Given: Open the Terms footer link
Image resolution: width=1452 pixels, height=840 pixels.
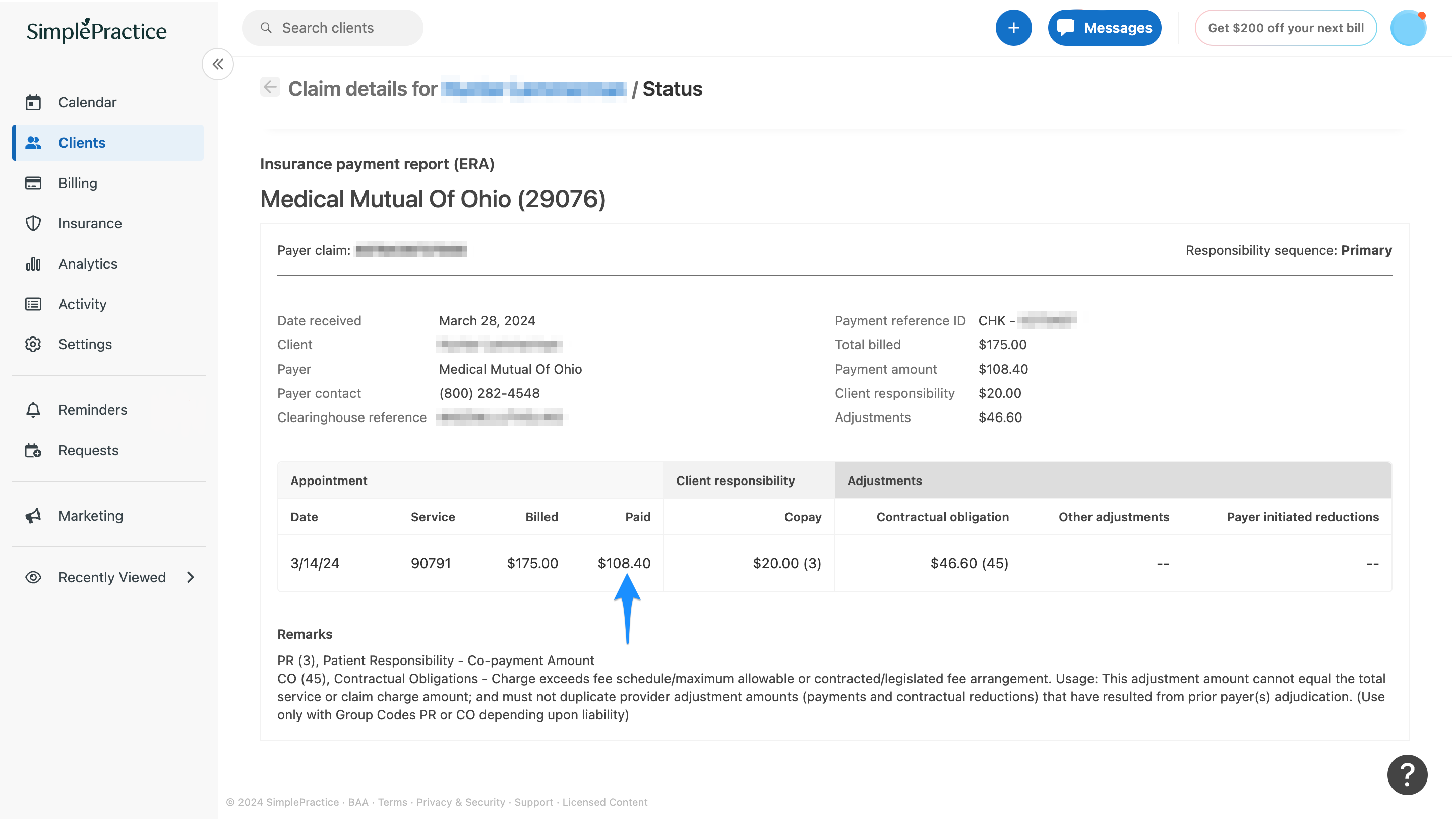Looking at the screenshot, I should click(x=392, y=803).
